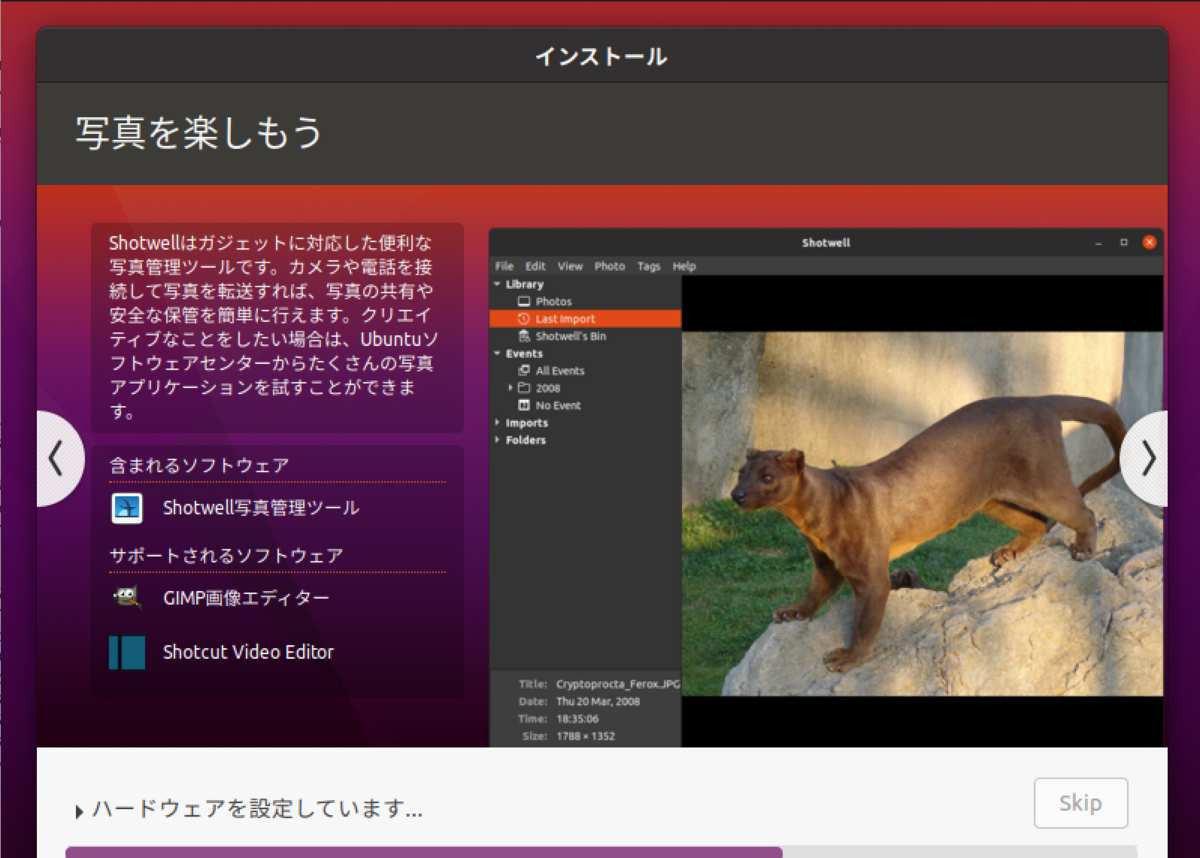This screenshot has height=858, width=1200.
Task: Click the Photos monitor icon
Action: [523, 301]
